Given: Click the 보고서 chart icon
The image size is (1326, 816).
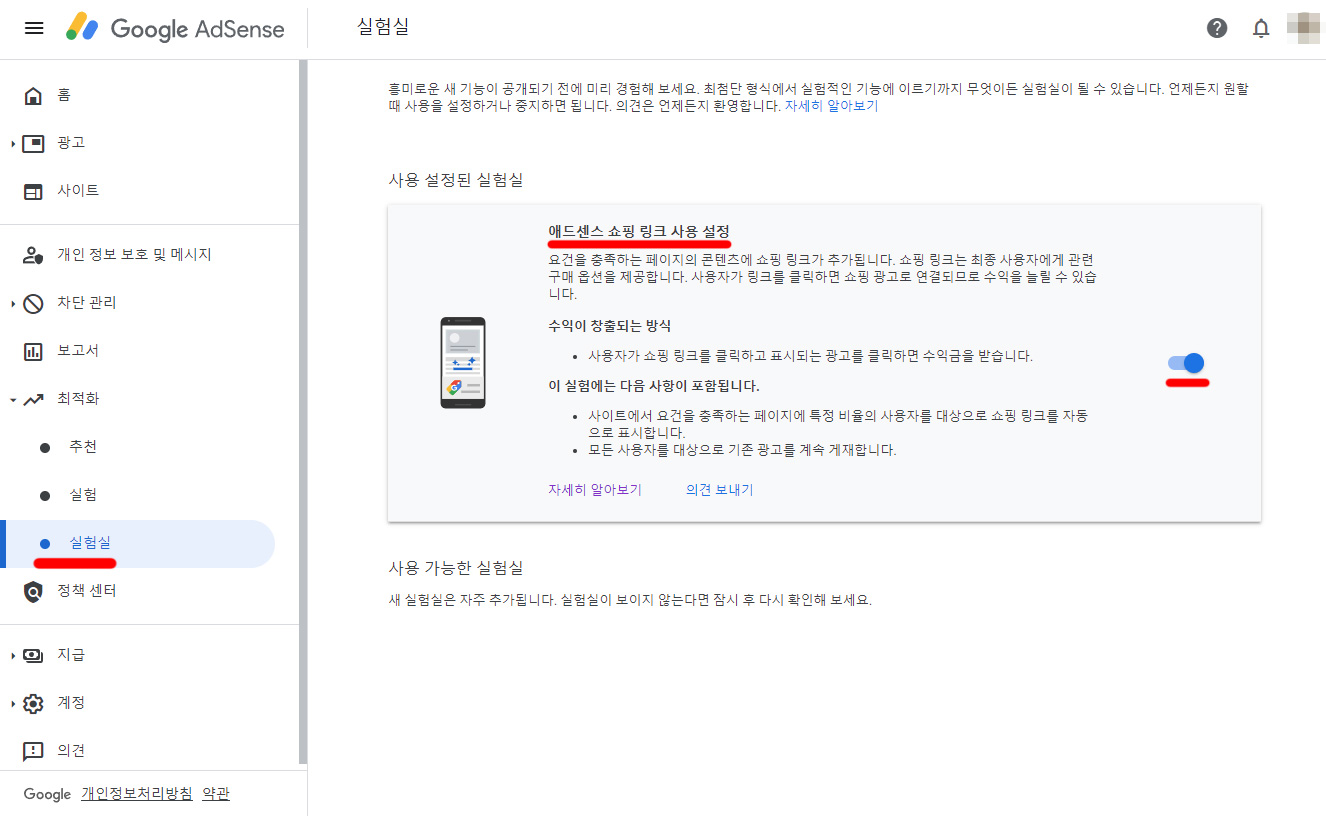Looking at the screenshot, I should [x=33, y=351].
